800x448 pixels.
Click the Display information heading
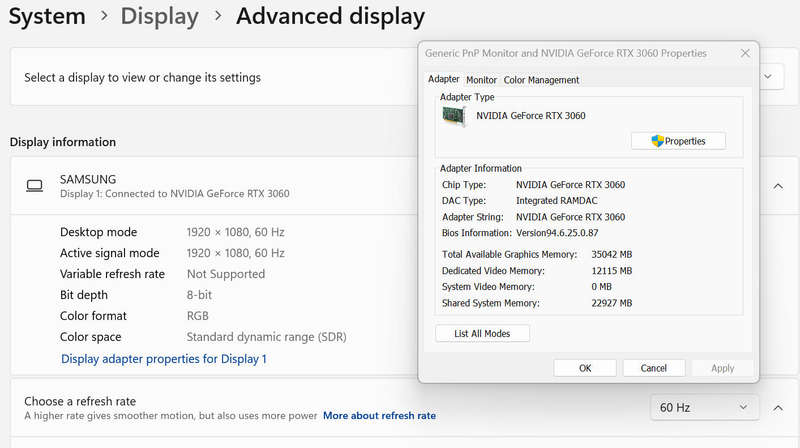(x=63, y=142)
